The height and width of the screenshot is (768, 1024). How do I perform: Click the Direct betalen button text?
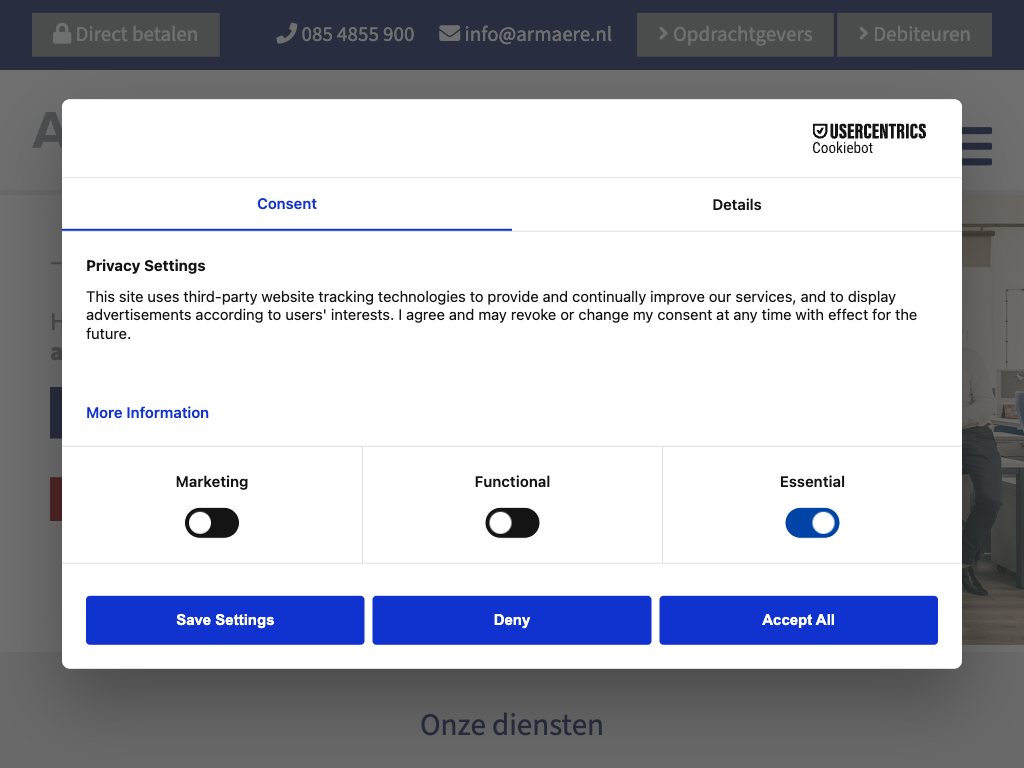tap(137, 34)
